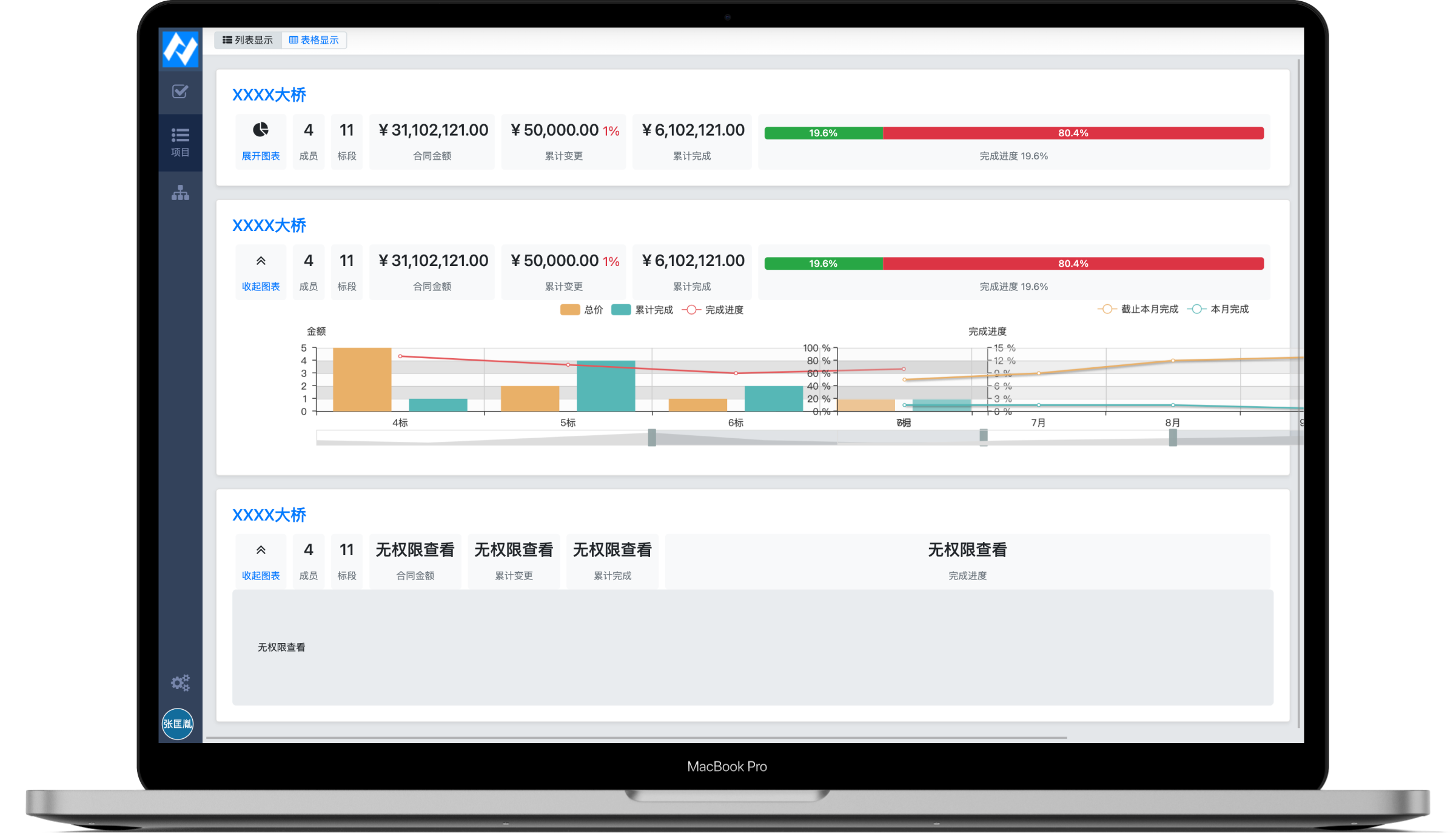Click ¥50,000.00 累计变更 in first card
The width and height of the screenshot is (1456, 834).
564,142
